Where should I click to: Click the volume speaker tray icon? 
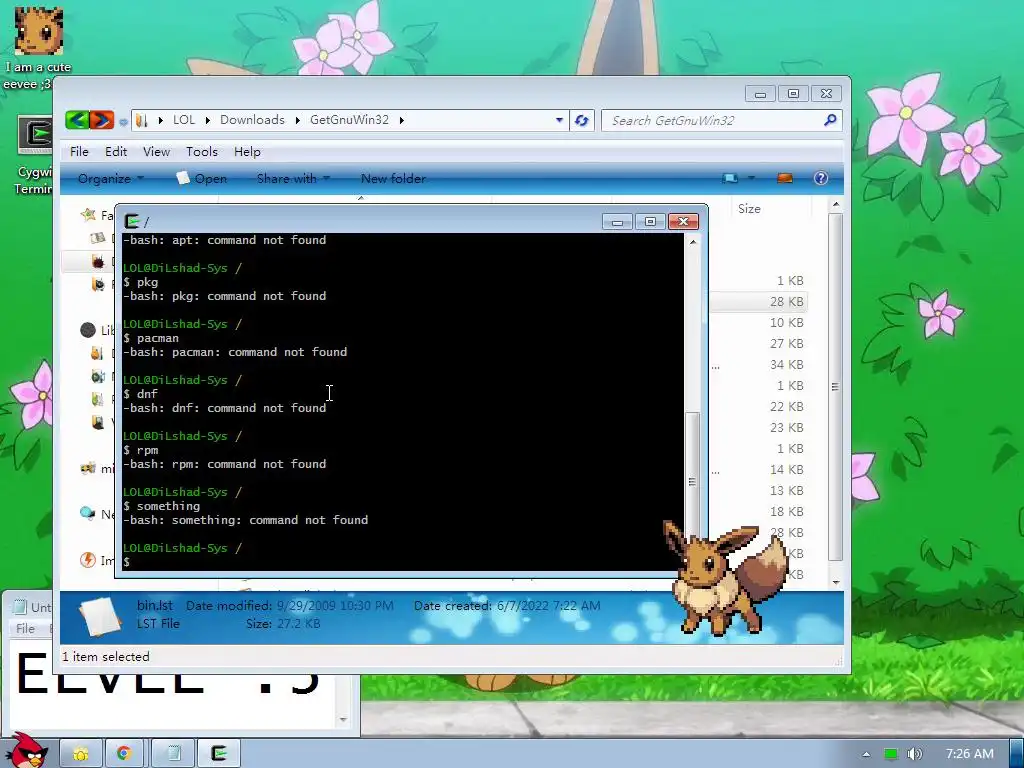(915, 754)
